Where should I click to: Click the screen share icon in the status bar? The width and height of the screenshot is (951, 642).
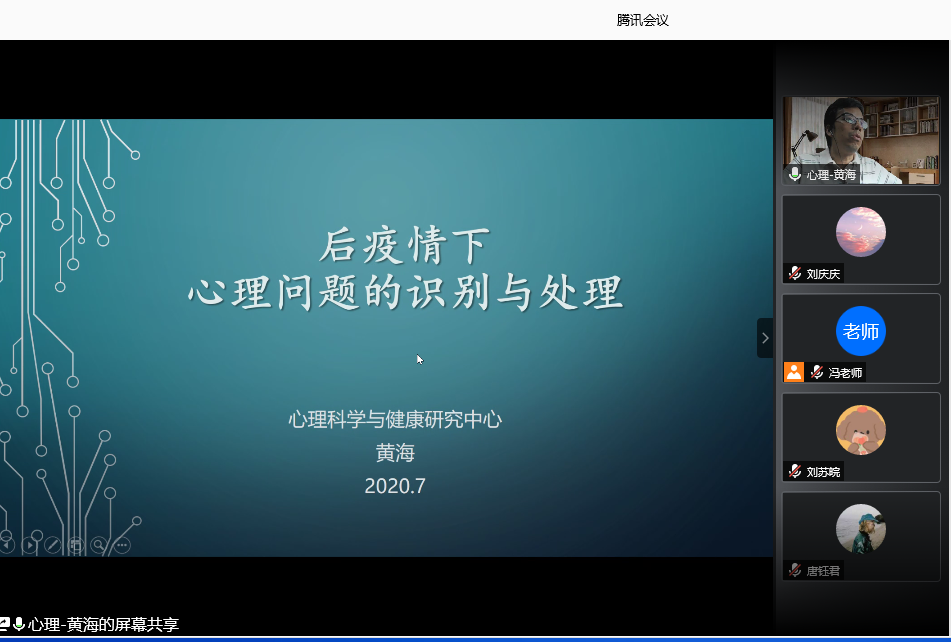[x=5, y=624]
